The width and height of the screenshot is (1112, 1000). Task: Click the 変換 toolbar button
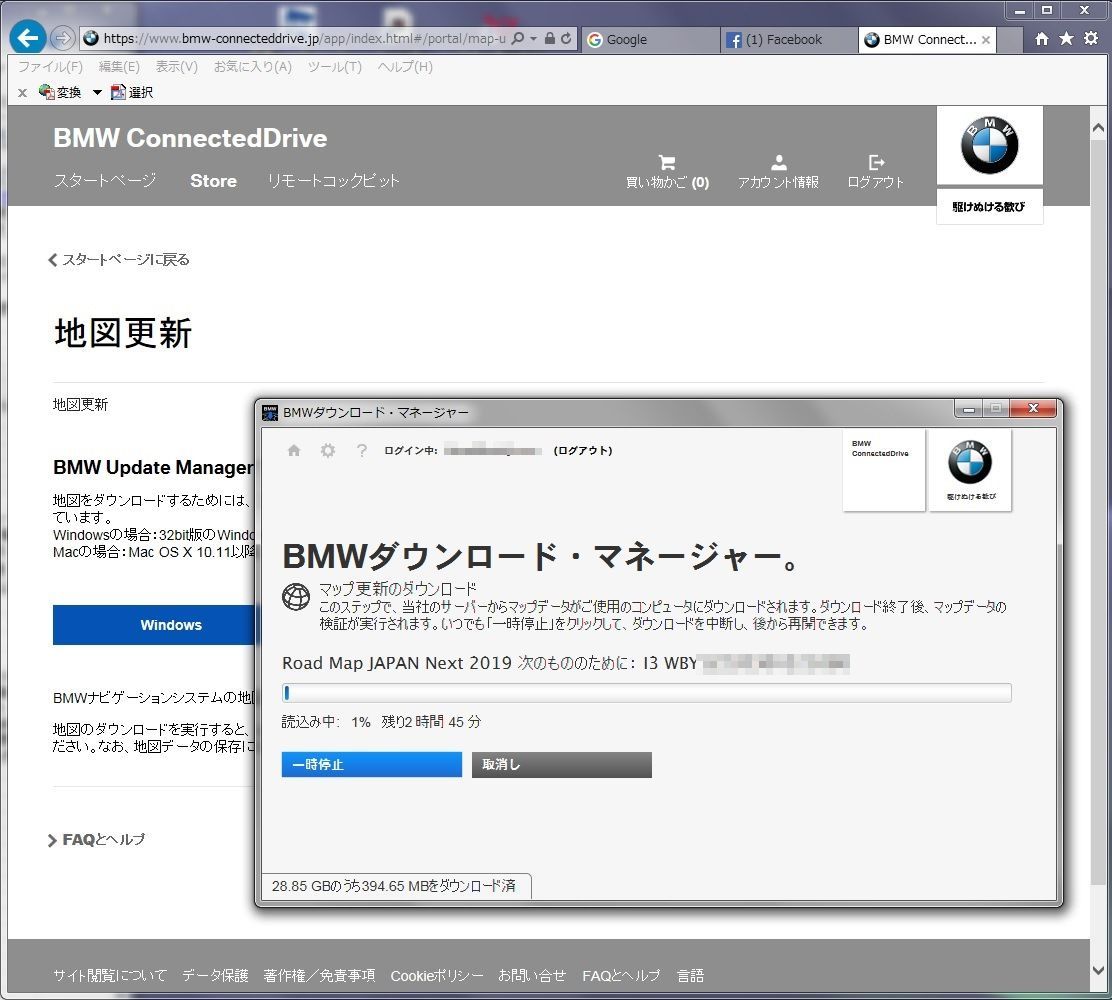click(x=60, y=92)
